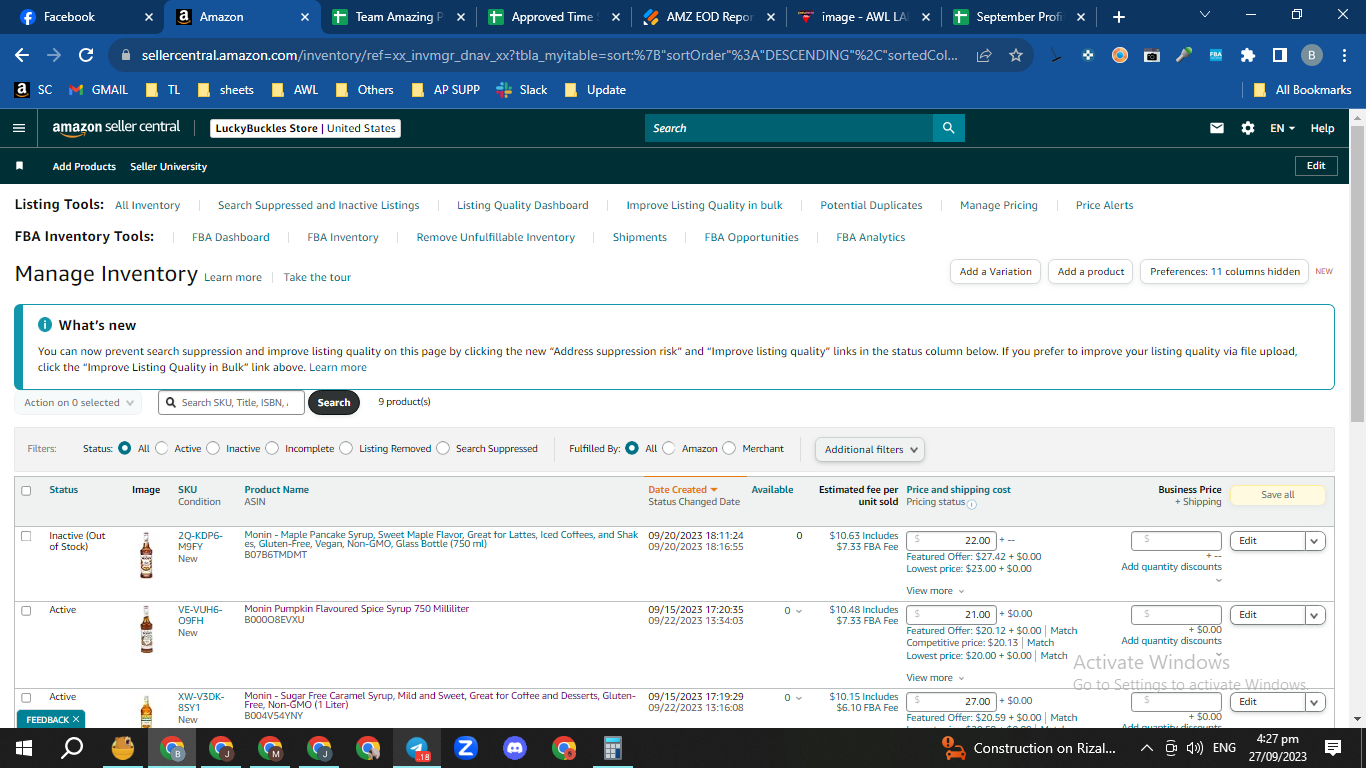Expand Edit dropdown arrow for Pumpkin Spice Syrup
Screen dimensions: 1366x768
pyautogui.click(x=1315, y=615)
